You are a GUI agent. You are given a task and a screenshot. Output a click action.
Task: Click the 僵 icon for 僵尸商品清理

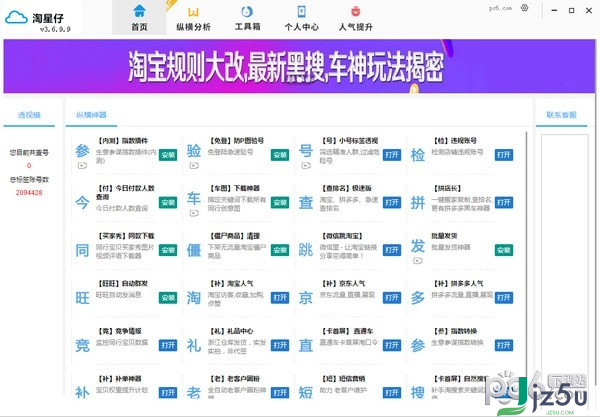pos(194,250)
